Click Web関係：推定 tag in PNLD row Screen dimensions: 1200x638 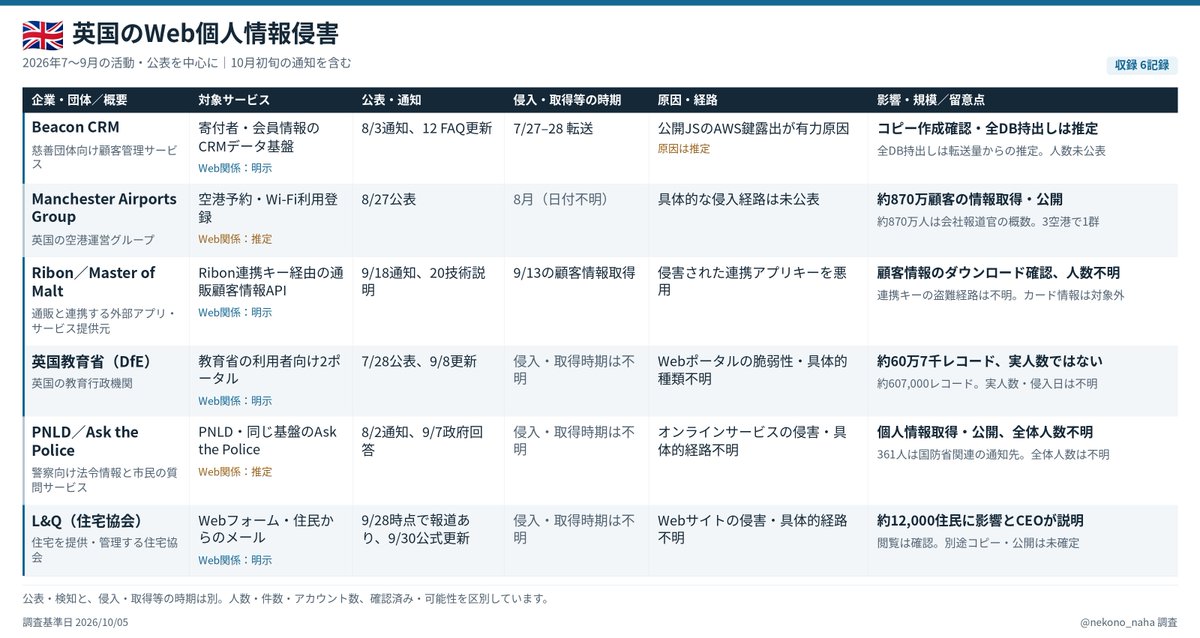coord(235,471)
